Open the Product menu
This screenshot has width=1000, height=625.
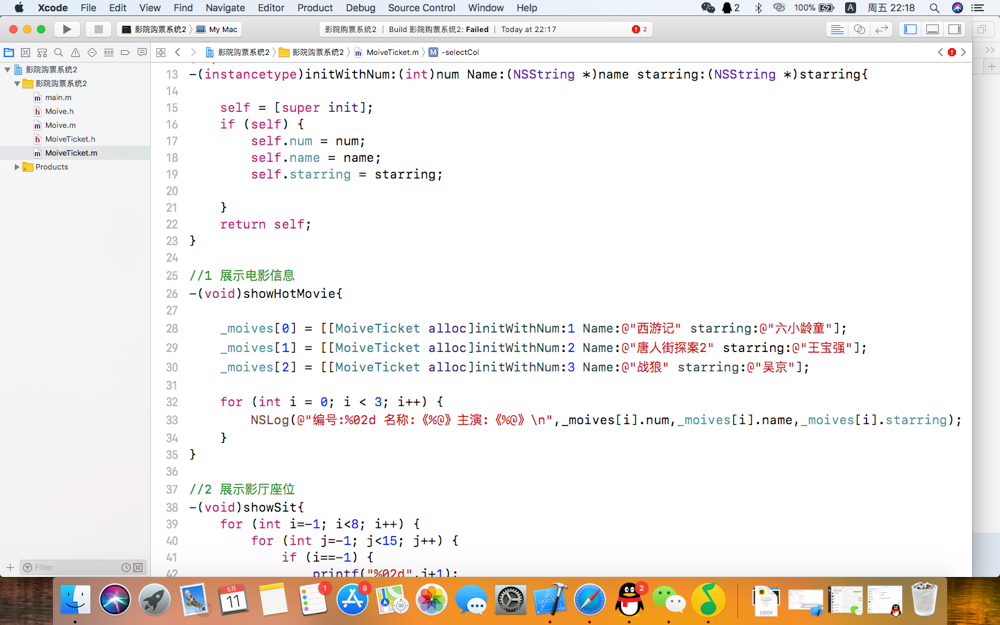click(x=315, y=8)
